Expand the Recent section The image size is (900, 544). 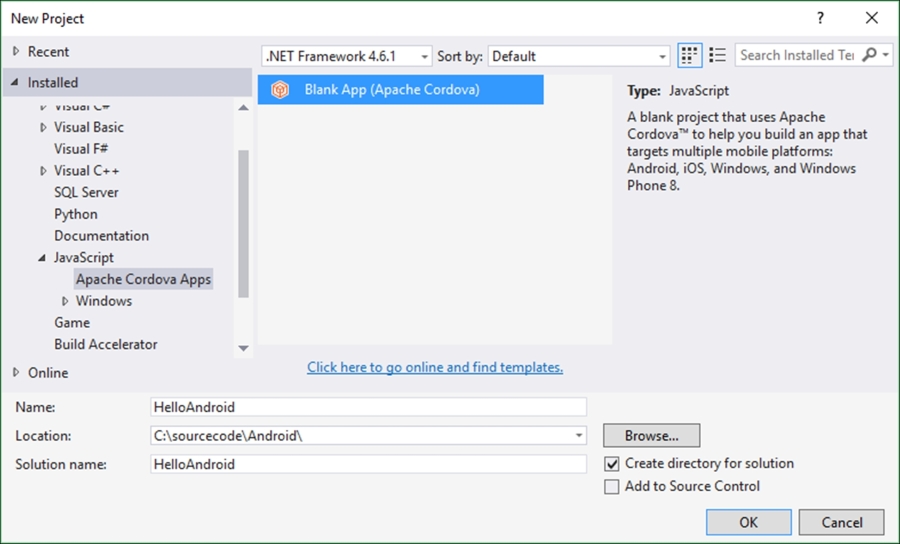[x=16, y=52]
